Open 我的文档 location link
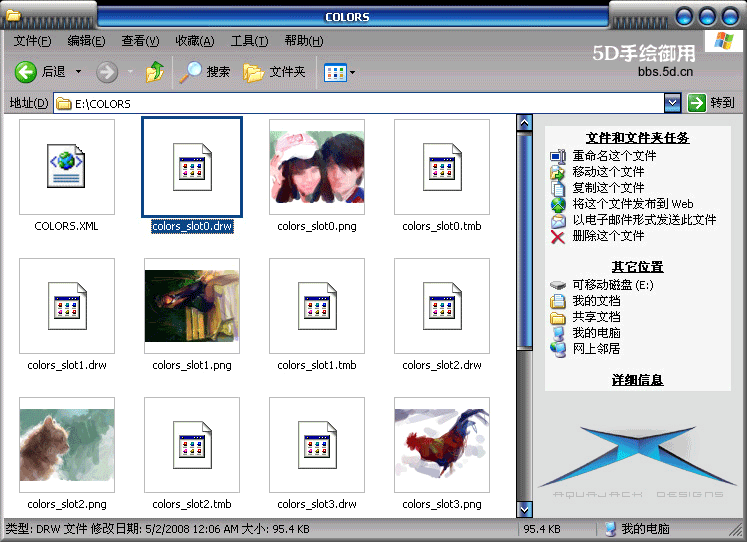Image resolution: width=747 pixels, height=542 pixels. 596,301
